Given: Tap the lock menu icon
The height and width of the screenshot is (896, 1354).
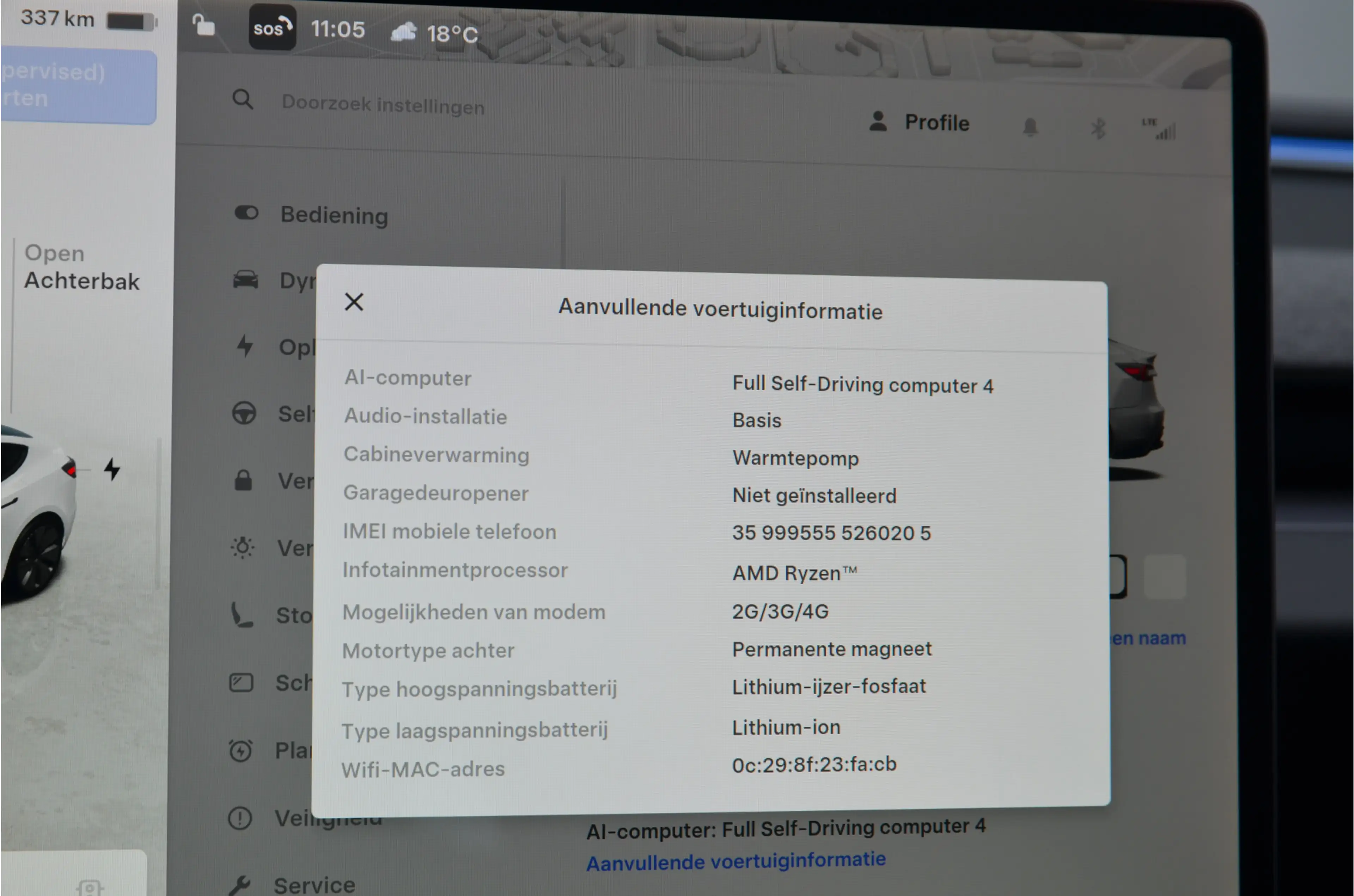Looking at the screenshot, I should pyautogui.click(x=243, y=480).
